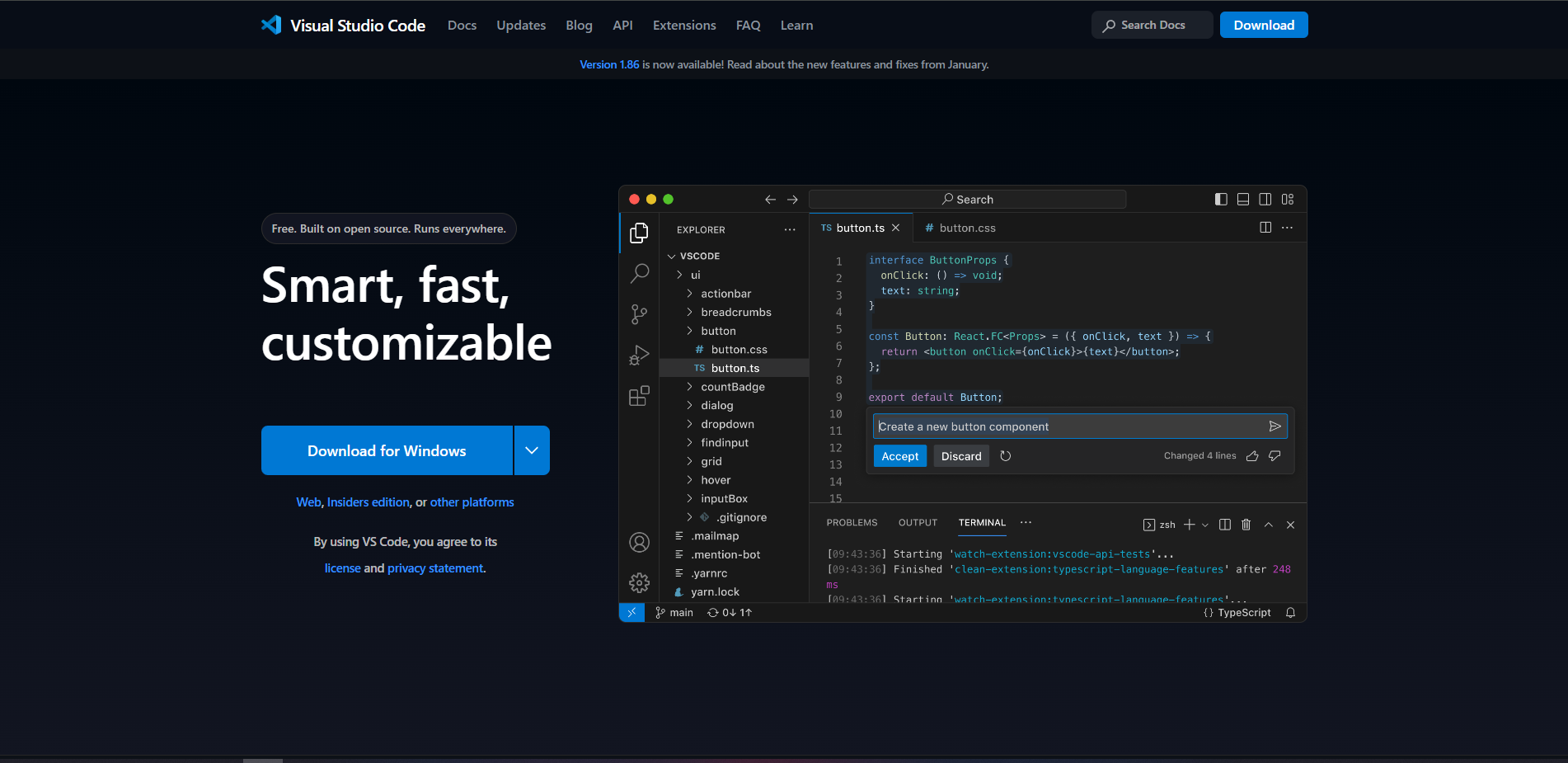Screen dimensions: 1568x763
Task: Toggle the bottom panel layout icon
Action: pyautogui.click(x=1243, y=200)
